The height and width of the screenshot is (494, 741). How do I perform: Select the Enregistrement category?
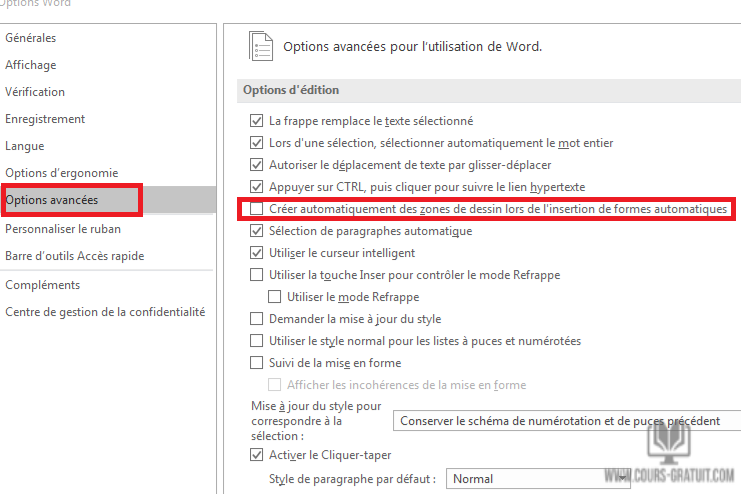click(x=45, y=119)
